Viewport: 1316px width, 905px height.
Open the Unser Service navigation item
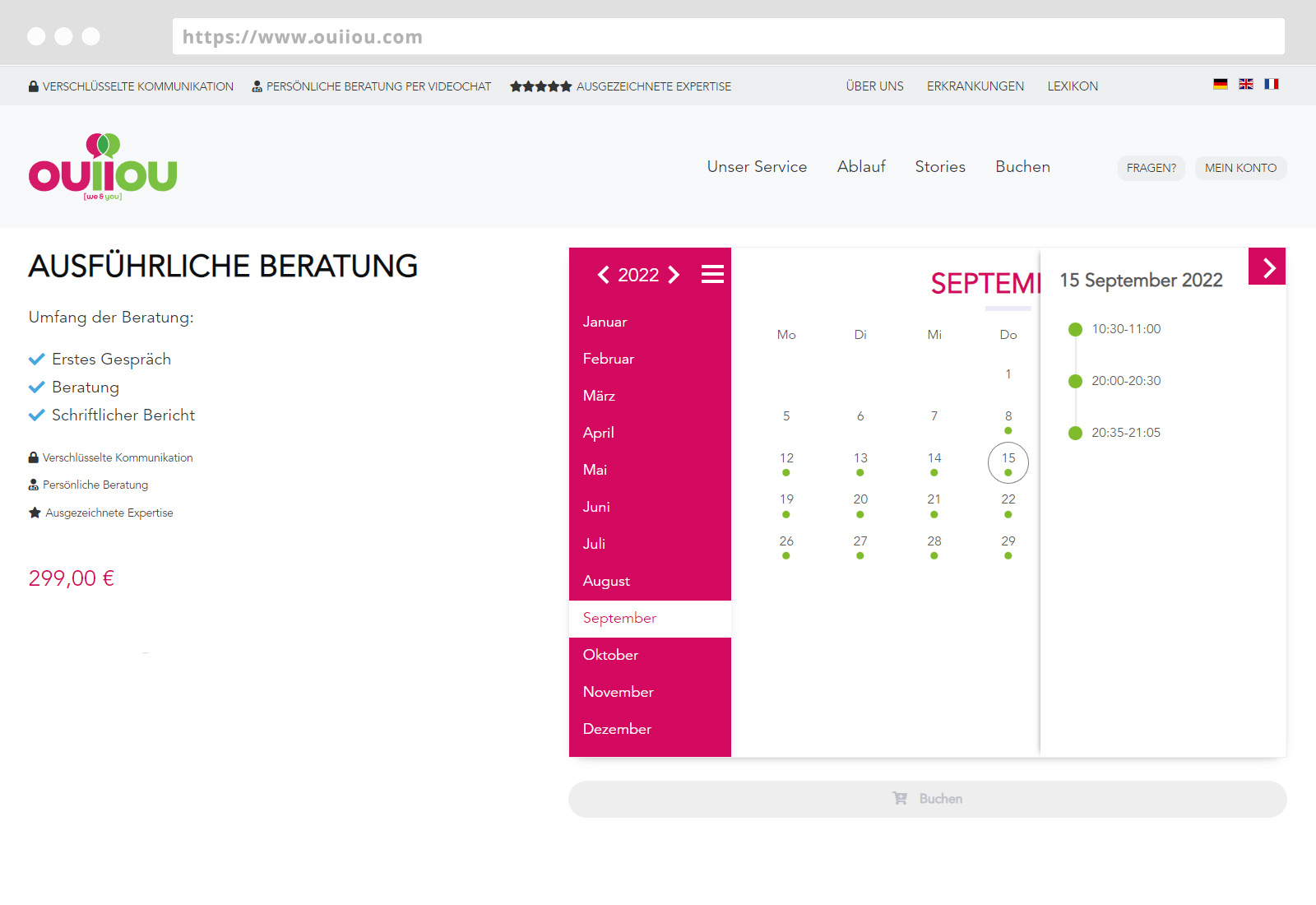(757, 167)
